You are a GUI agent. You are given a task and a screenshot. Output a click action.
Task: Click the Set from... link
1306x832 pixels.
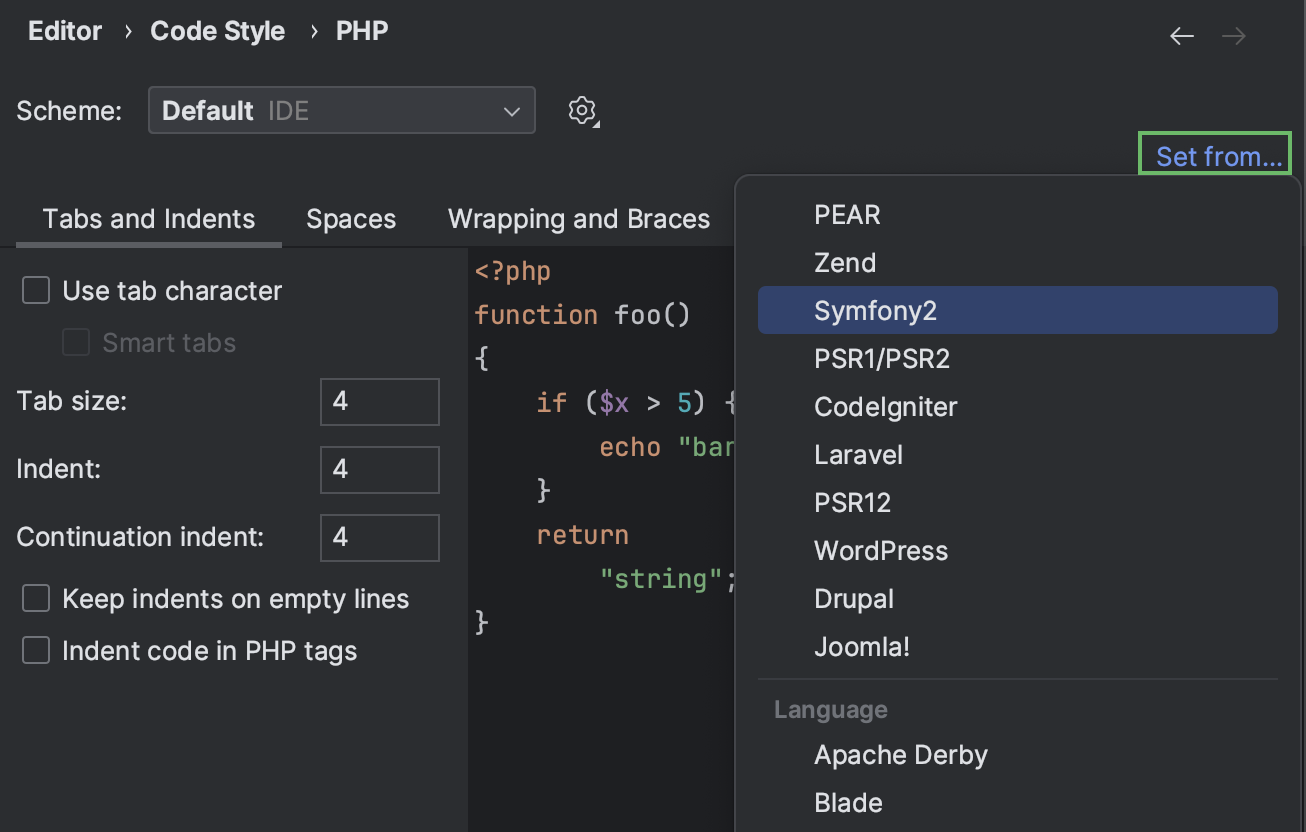[x=1219, y=156]
